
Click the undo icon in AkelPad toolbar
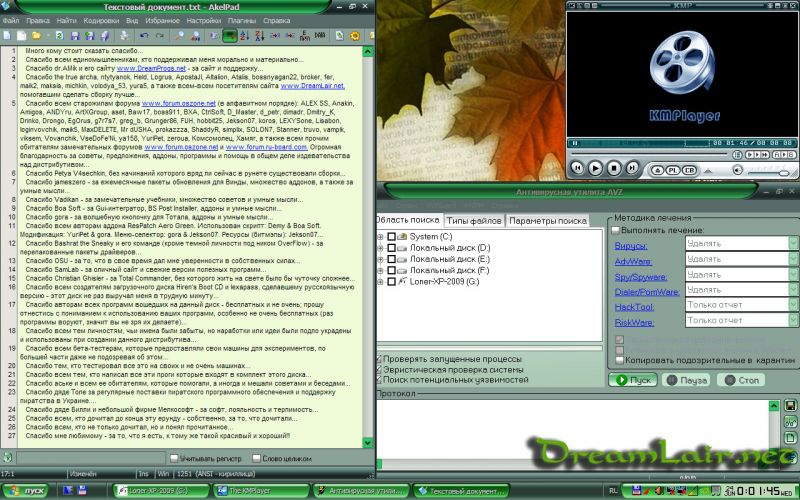click(x=145, y=34)
